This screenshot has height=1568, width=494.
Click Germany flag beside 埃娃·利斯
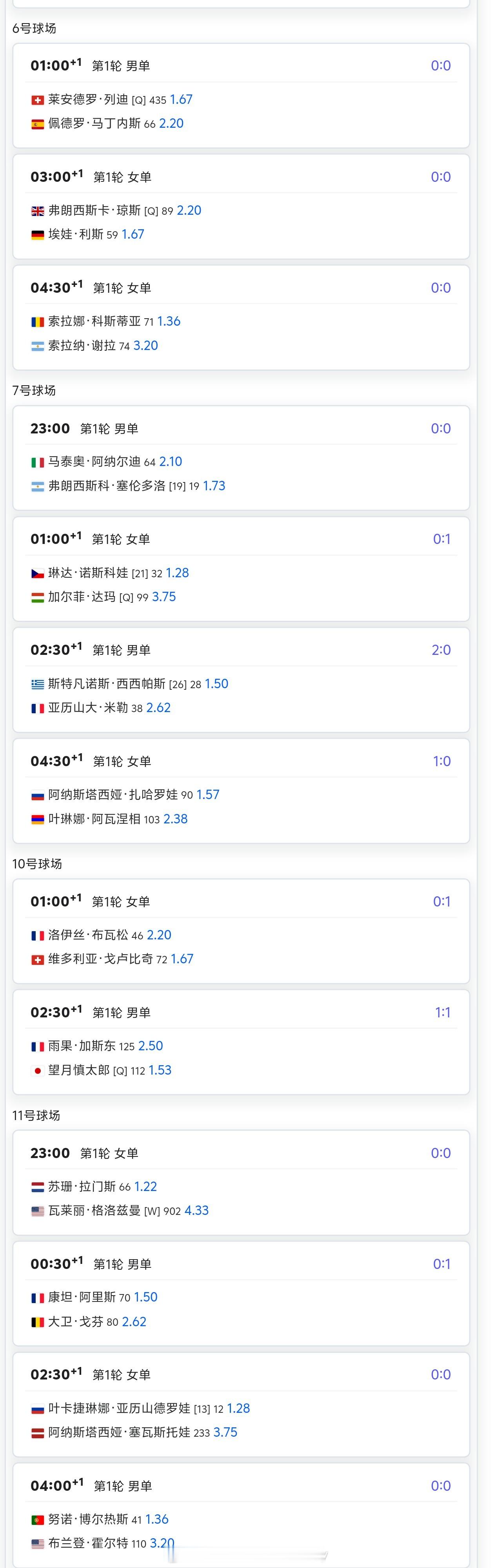tap(38, 235)
